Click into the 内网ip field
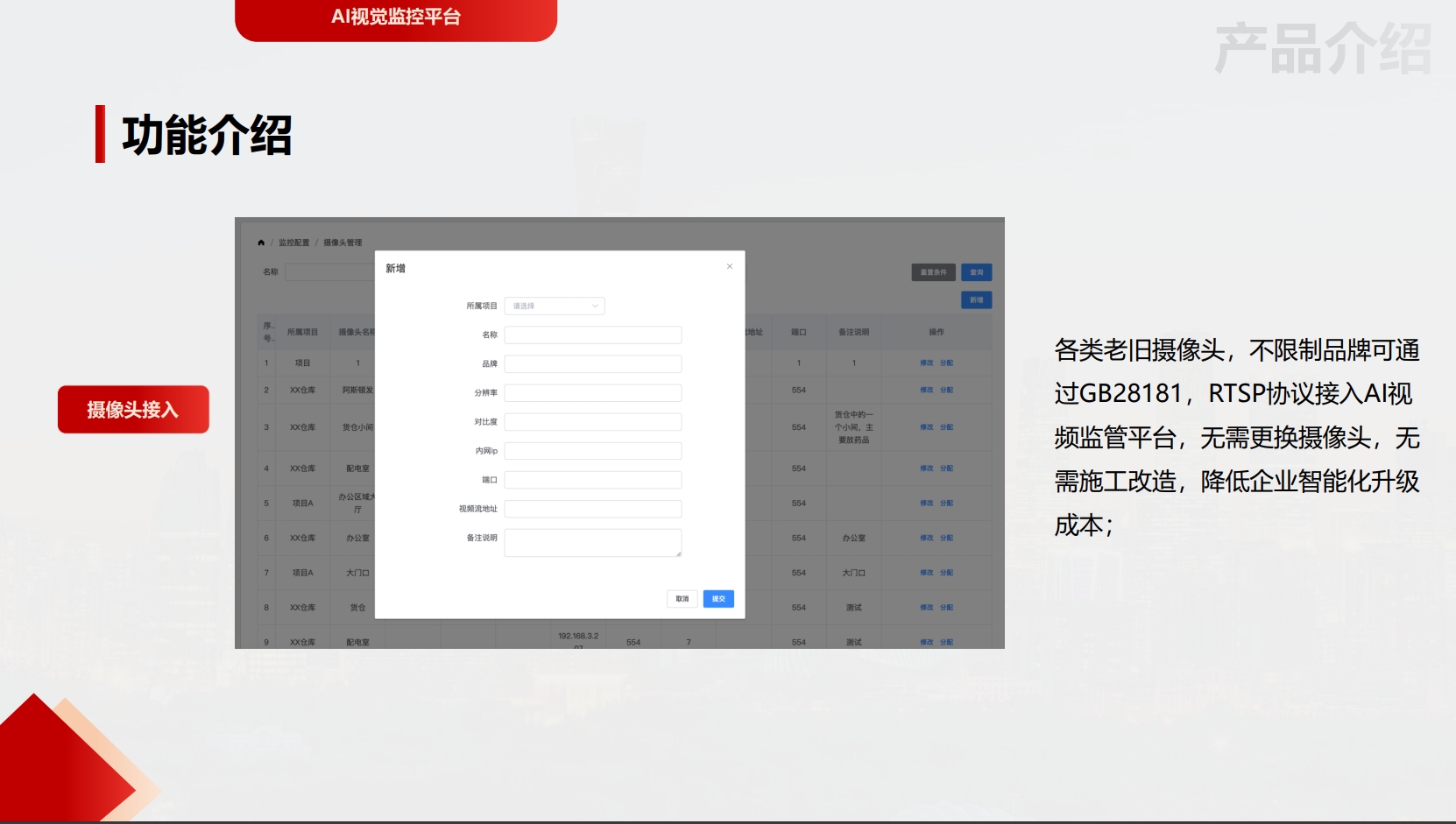The height and width of the screenshot is (824, 1456). (592, 451)
